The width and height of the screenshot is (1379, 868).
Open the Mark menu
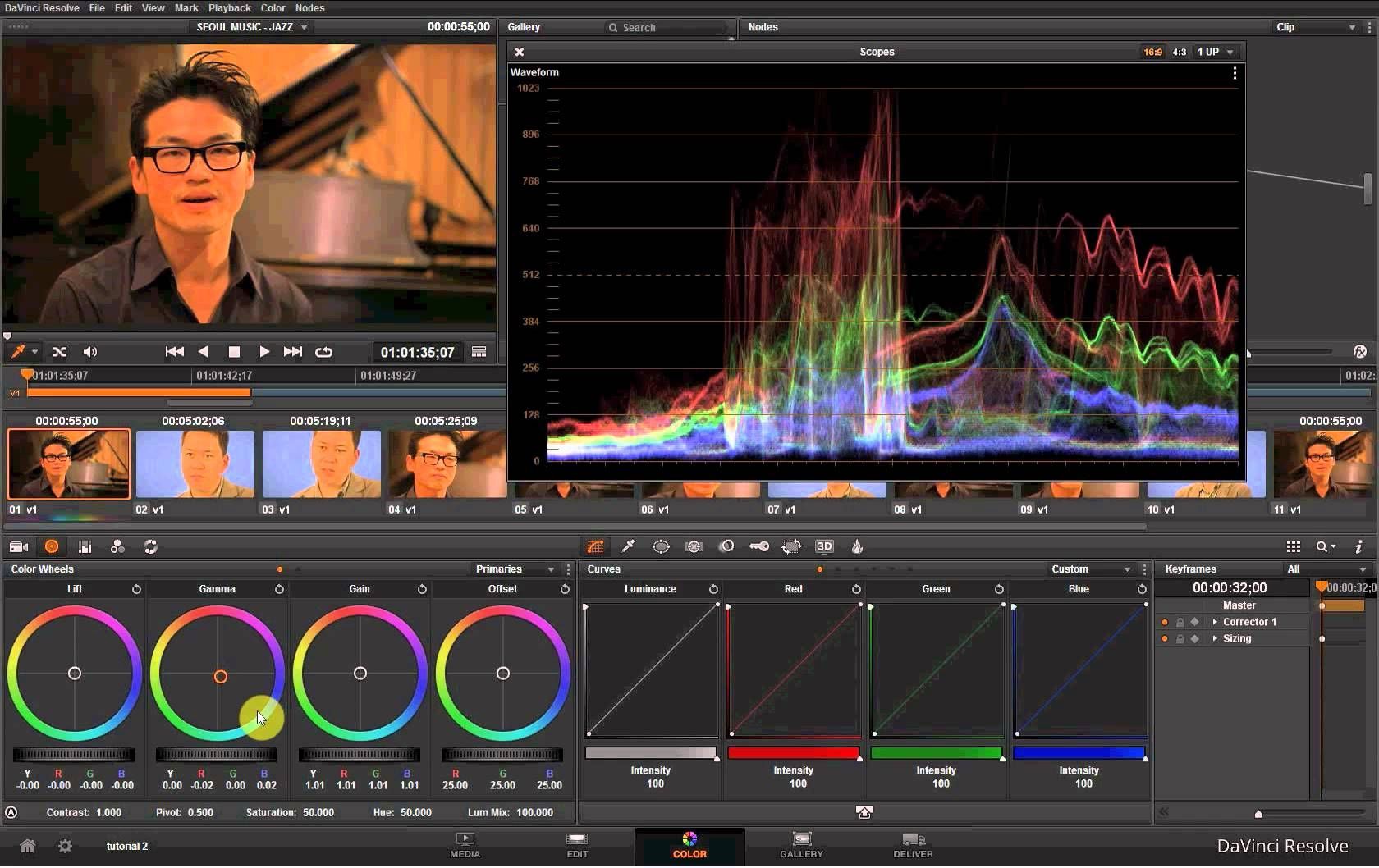(186, 7)
